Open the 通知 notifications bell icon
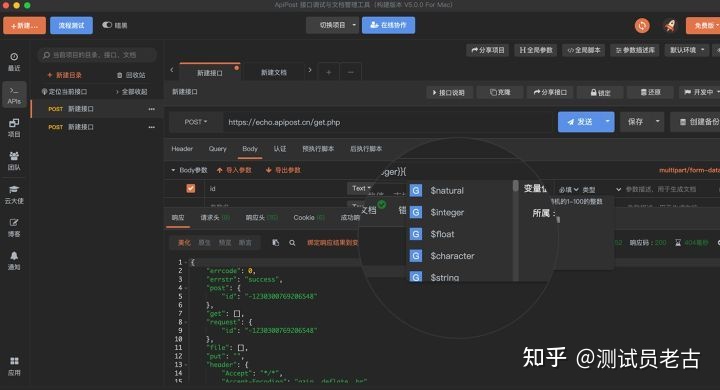 14,260
